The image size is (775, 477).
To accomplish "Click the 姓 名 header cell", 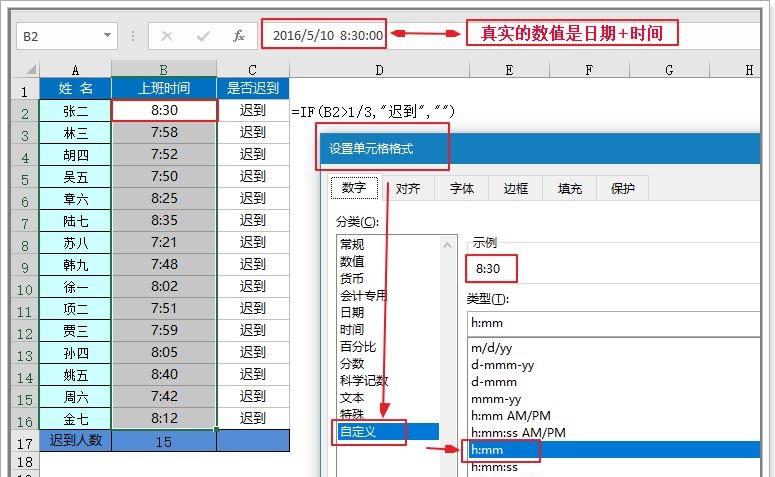I will [x=75, y=88].
